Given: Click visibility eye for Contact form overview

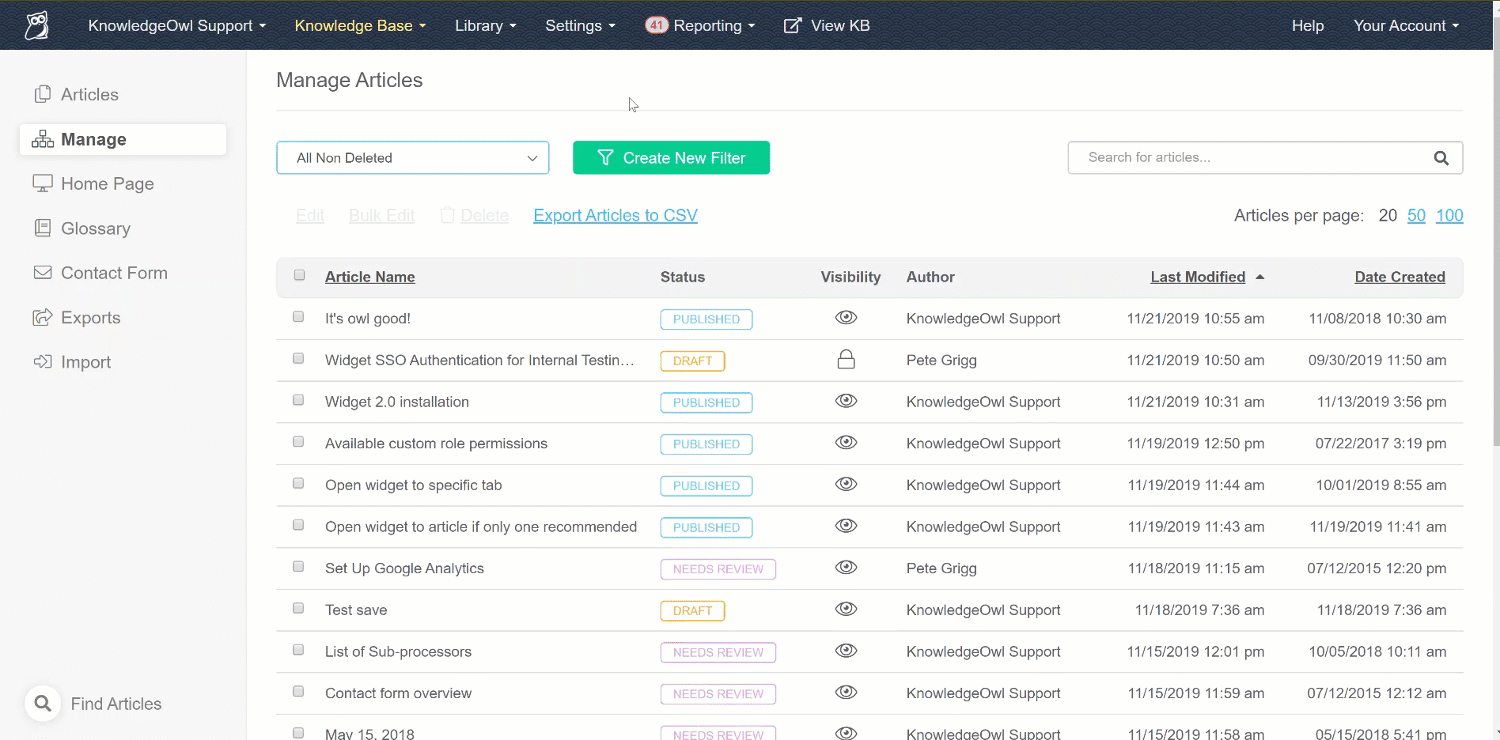Looking at the screenshot, I should tap(846, 692).
